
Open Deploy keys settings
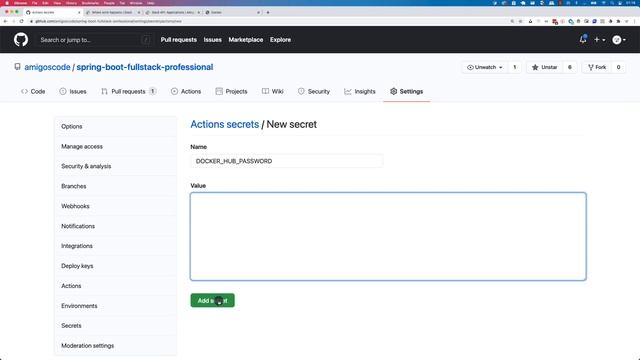(116, 266)
